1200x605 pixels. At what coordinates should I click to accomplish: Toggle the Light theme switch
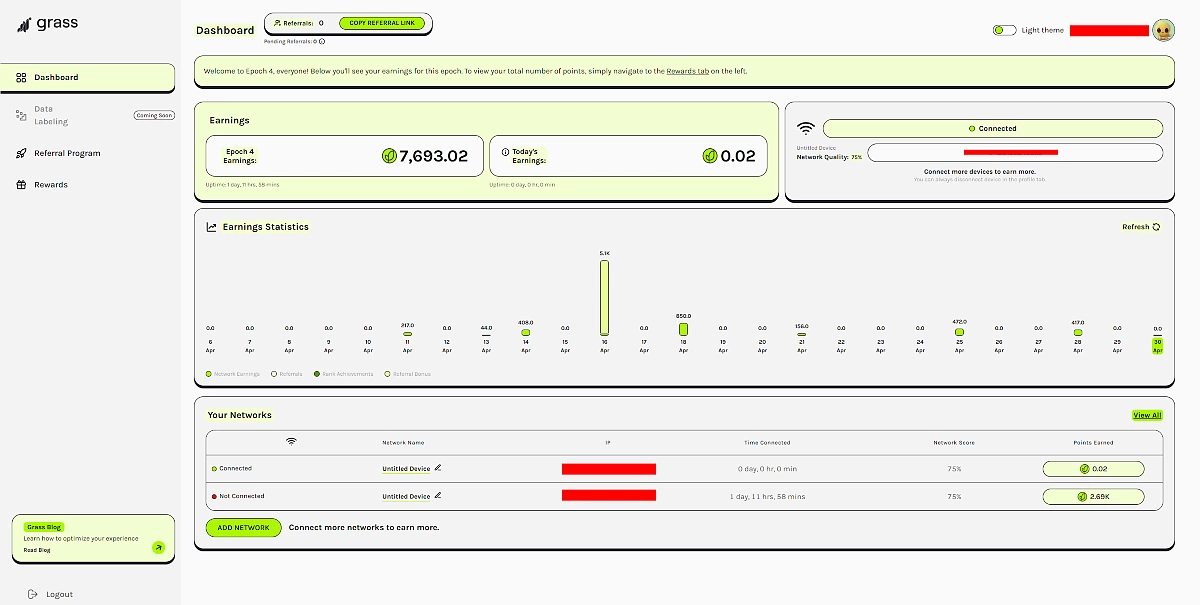[x=1004, y=30]
